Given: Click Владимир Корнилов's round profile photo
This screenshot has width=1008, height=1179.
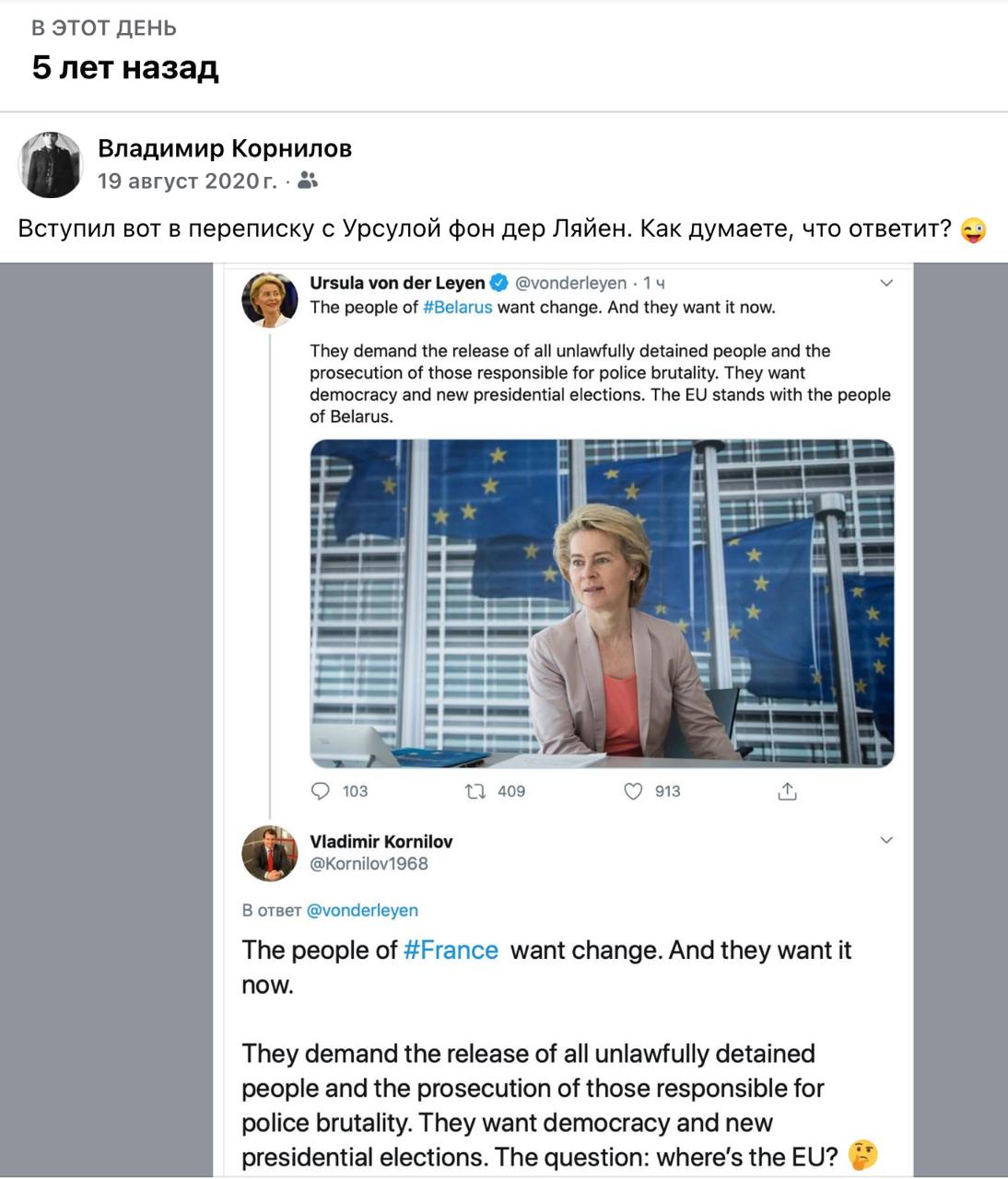Looking at the screenshot, I should (x=51, y=164).
